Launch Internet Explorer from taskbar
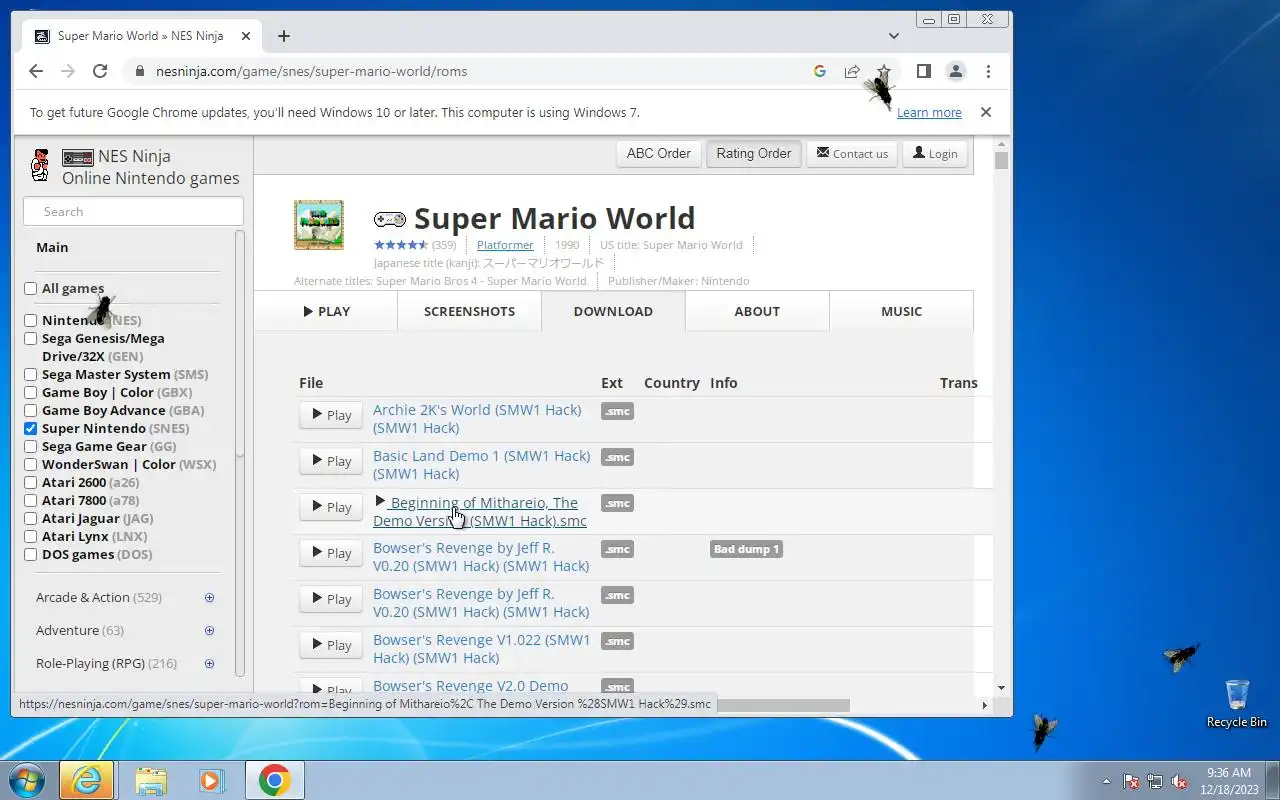This screenshot has width=1280, height=800. [x=87, y=780]
